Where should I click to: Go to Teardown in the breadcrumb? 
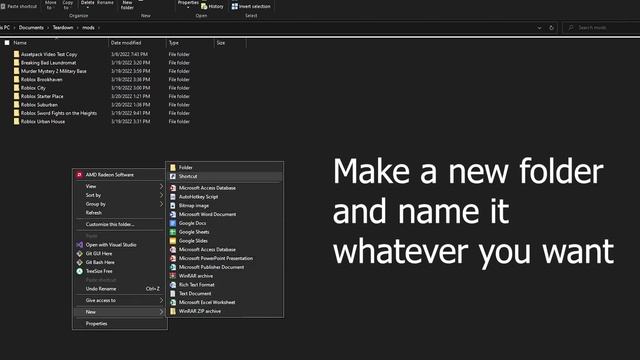(63, 28)
